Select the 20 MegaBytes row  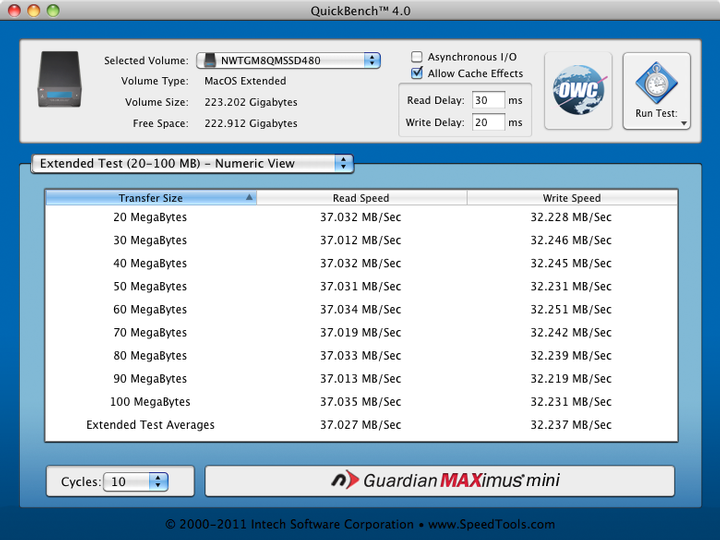(361, 217)
